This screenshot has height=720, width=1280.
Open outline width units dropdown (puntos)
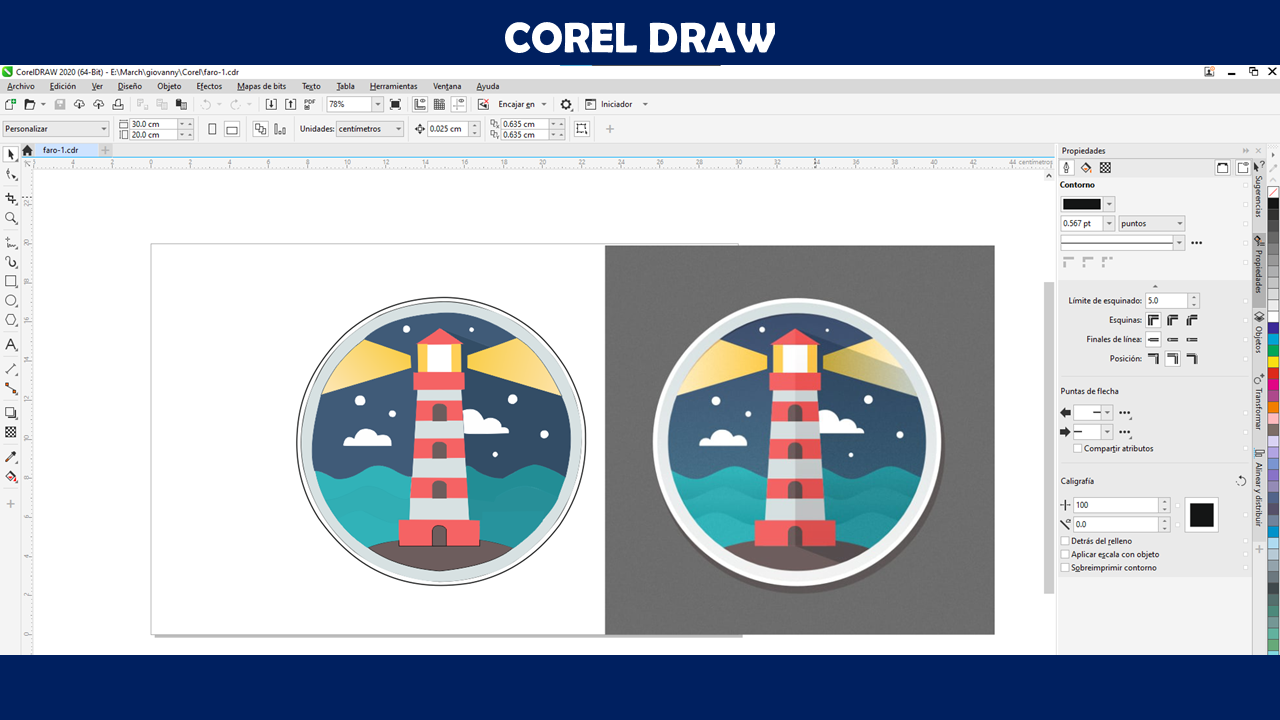pyautogui.click(x=1179, y=224)
